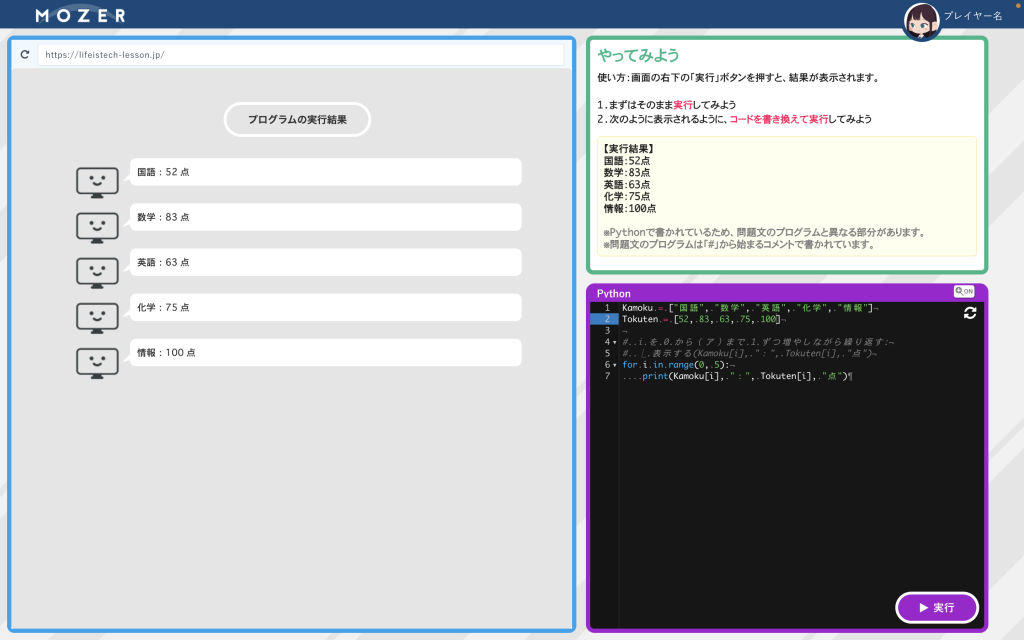Screen dimensions: 1024x640
Task: Click the Python editor panel title
Action: tap(613, 293)
